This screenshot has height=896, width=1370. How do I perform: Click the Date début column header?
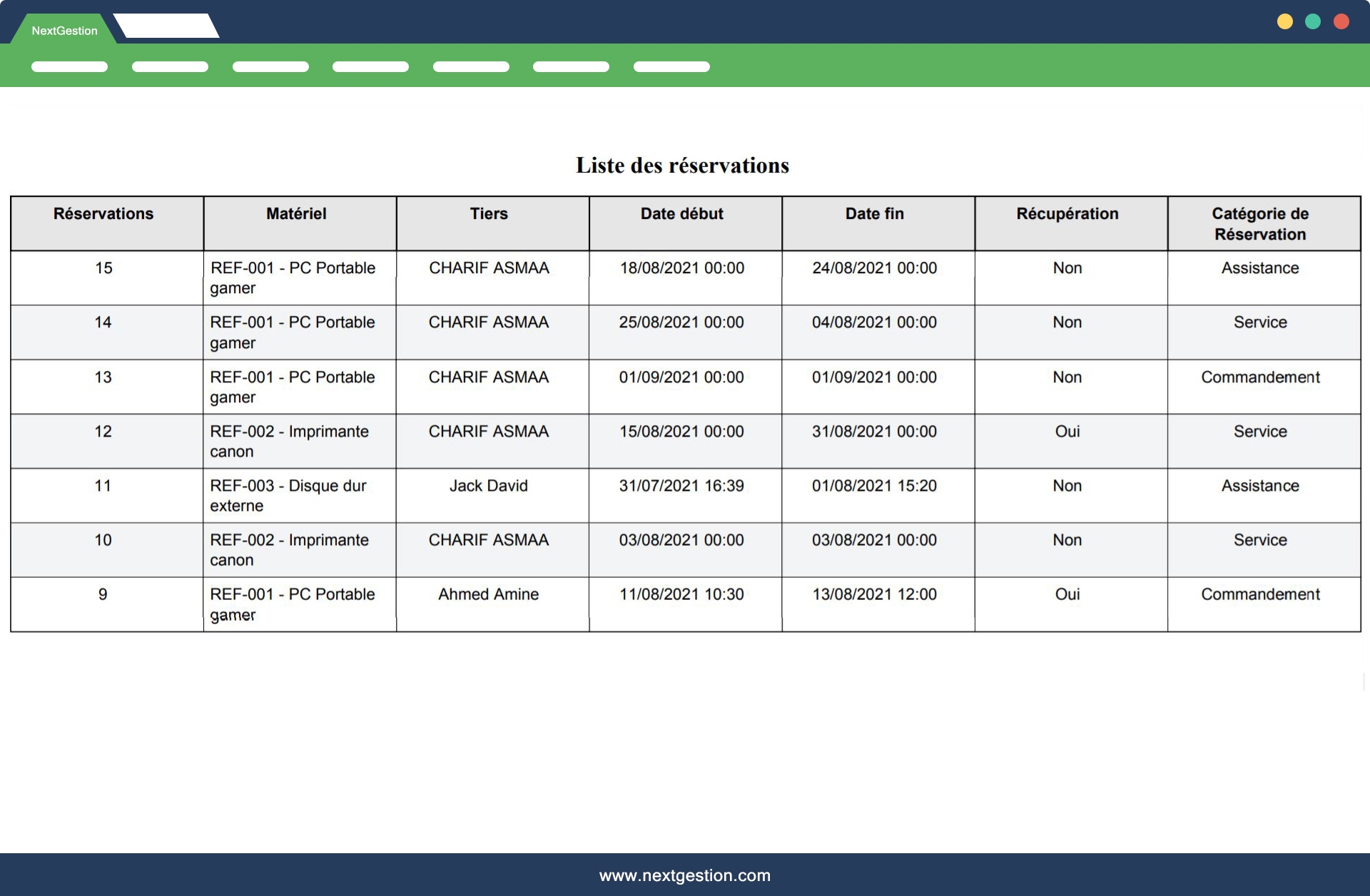pos(681,214)
